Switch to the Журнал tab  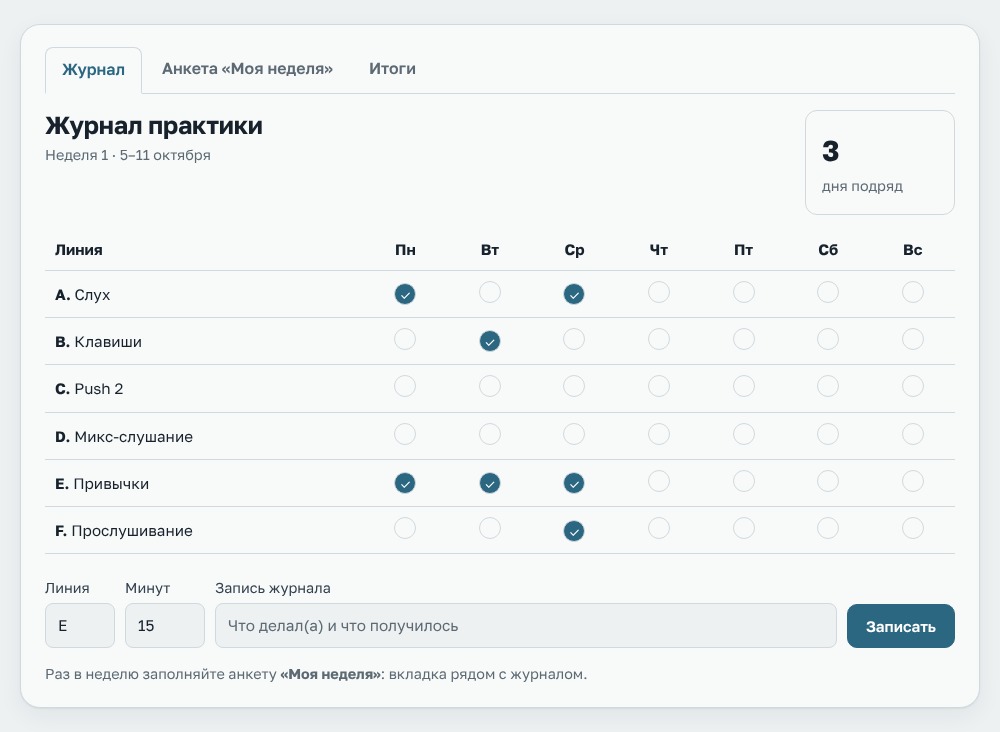point(93,70)
